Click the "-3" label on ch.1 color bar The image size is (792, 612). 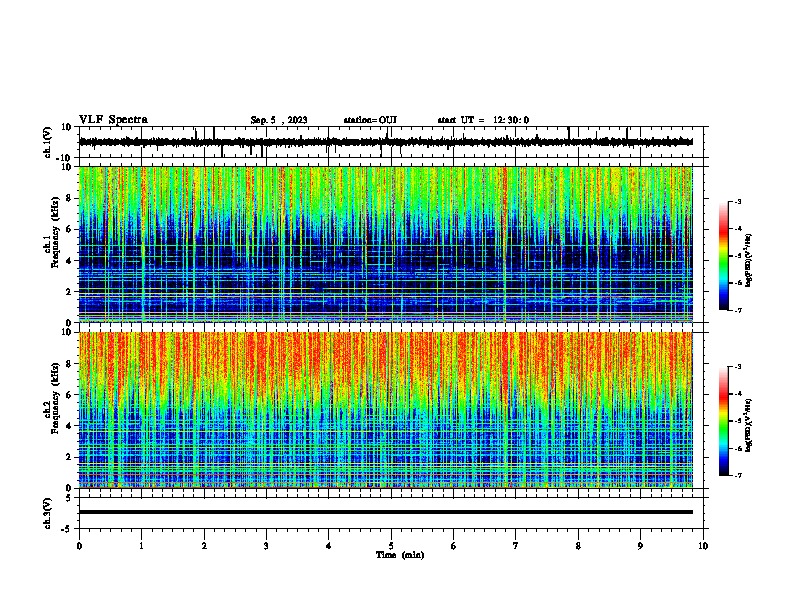[738, 201]
